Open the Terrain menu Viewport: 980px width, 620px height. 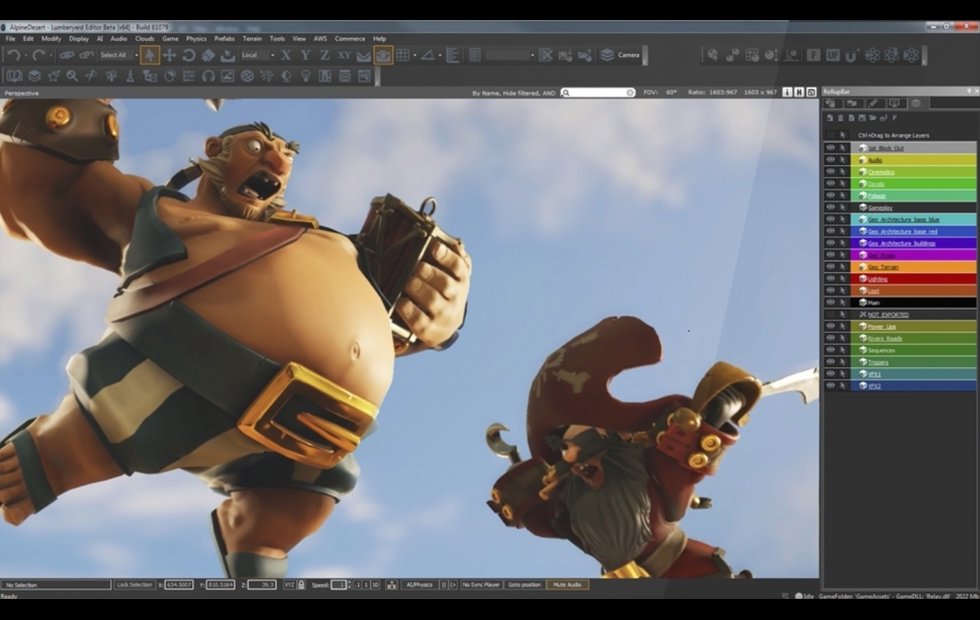(x=252, y=38)
